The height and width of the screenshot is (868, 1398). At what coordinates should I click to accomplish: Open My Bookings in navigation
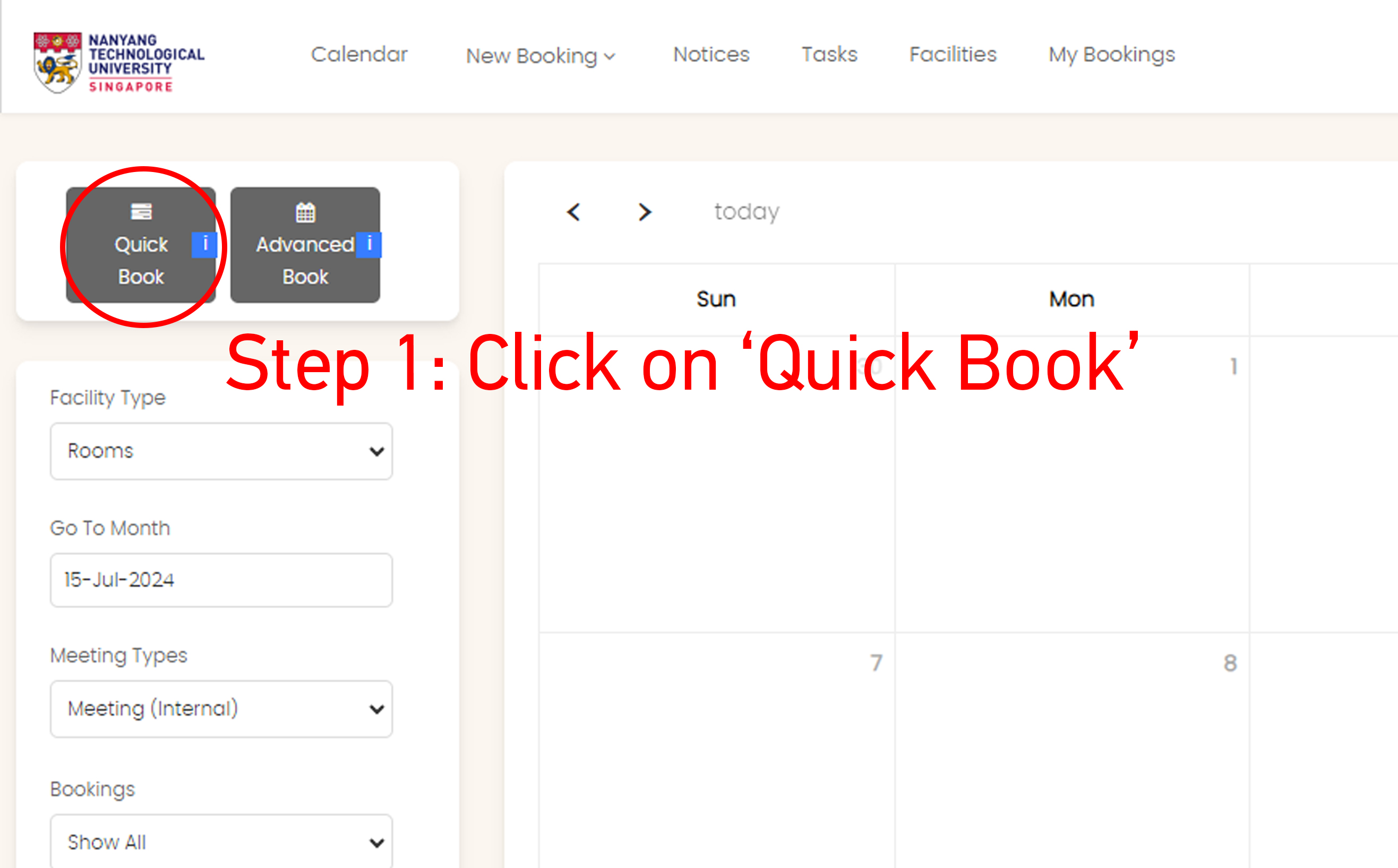[1111, 55]
